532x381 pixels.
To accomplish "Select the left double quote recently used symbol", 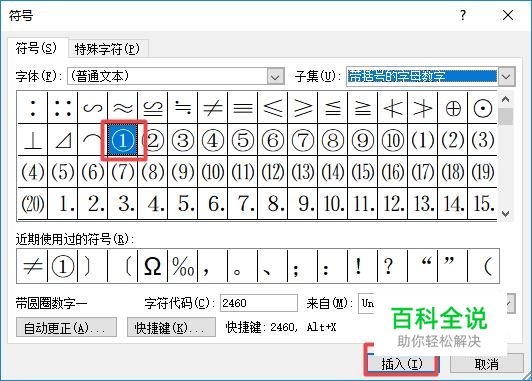I will click(422, 266).
